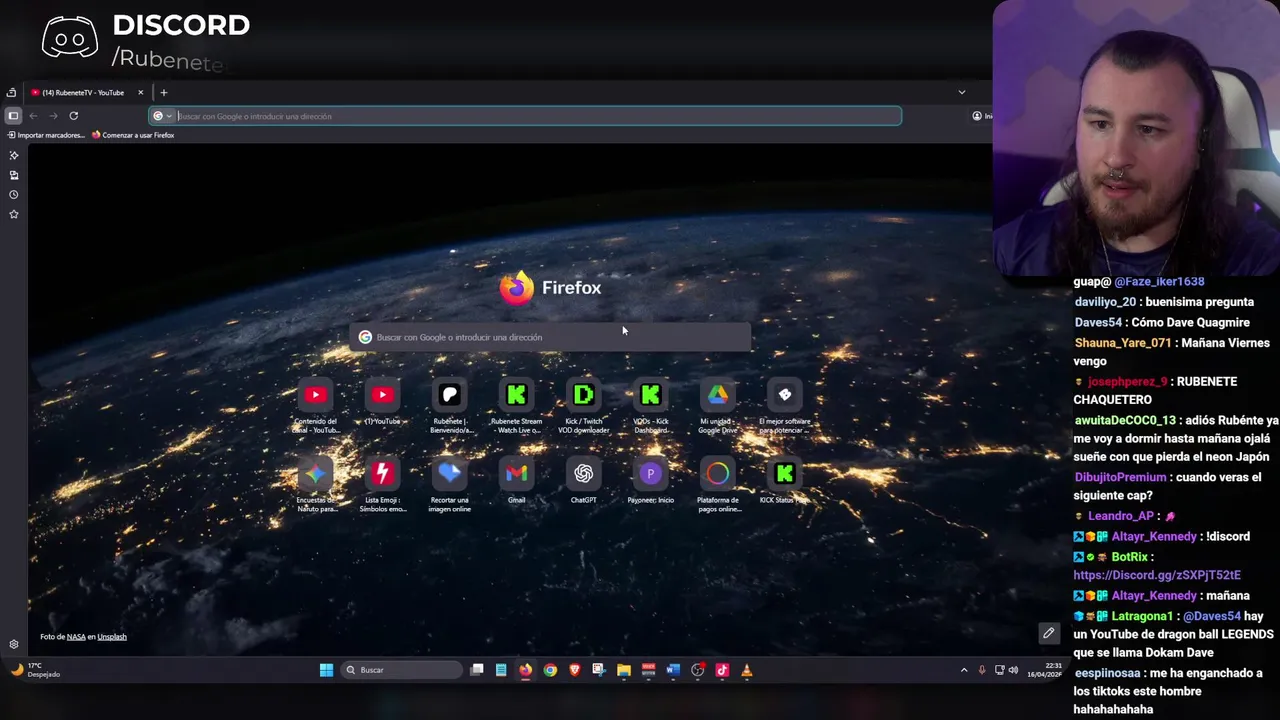The image size is (1280, 720).
Task: Click chat username Altayr_Kennedy next to '!discord'
Action: point(1153,537)
